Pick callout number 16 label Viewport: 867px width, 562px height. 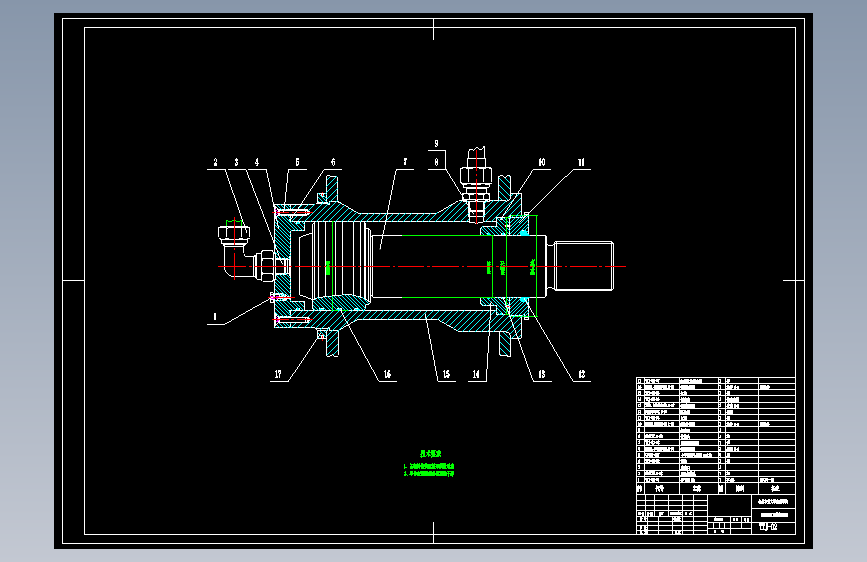(x=387, y=374)
